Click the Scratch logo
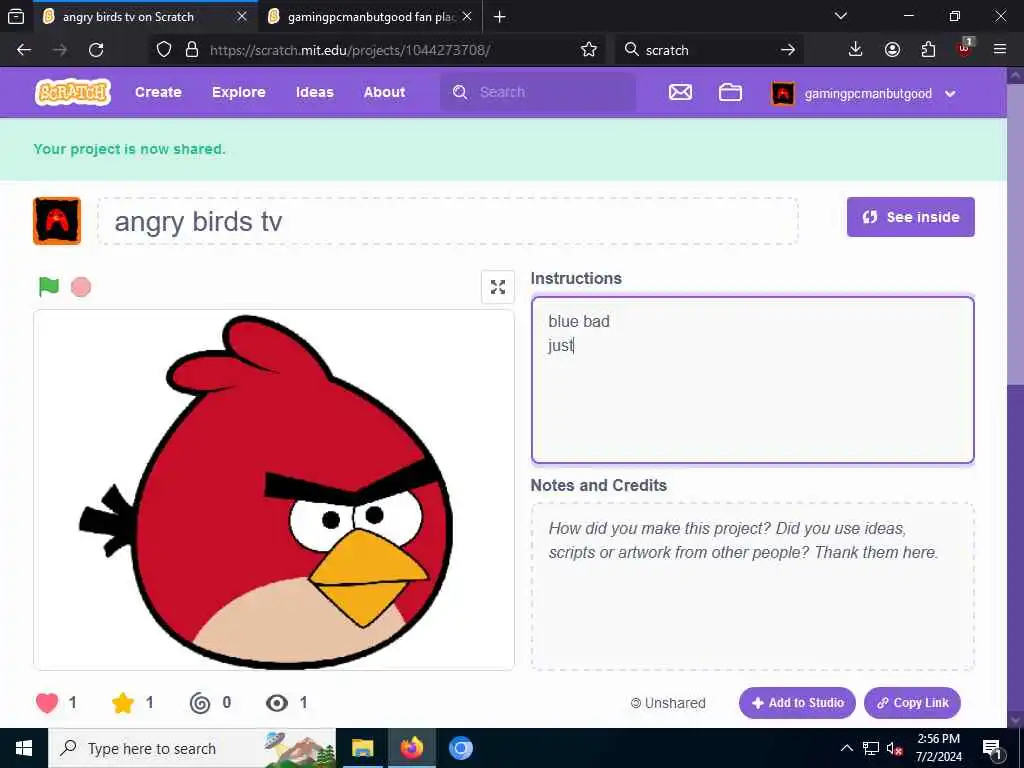Screen dimensions: 1024x768 [x=72, y=92]
